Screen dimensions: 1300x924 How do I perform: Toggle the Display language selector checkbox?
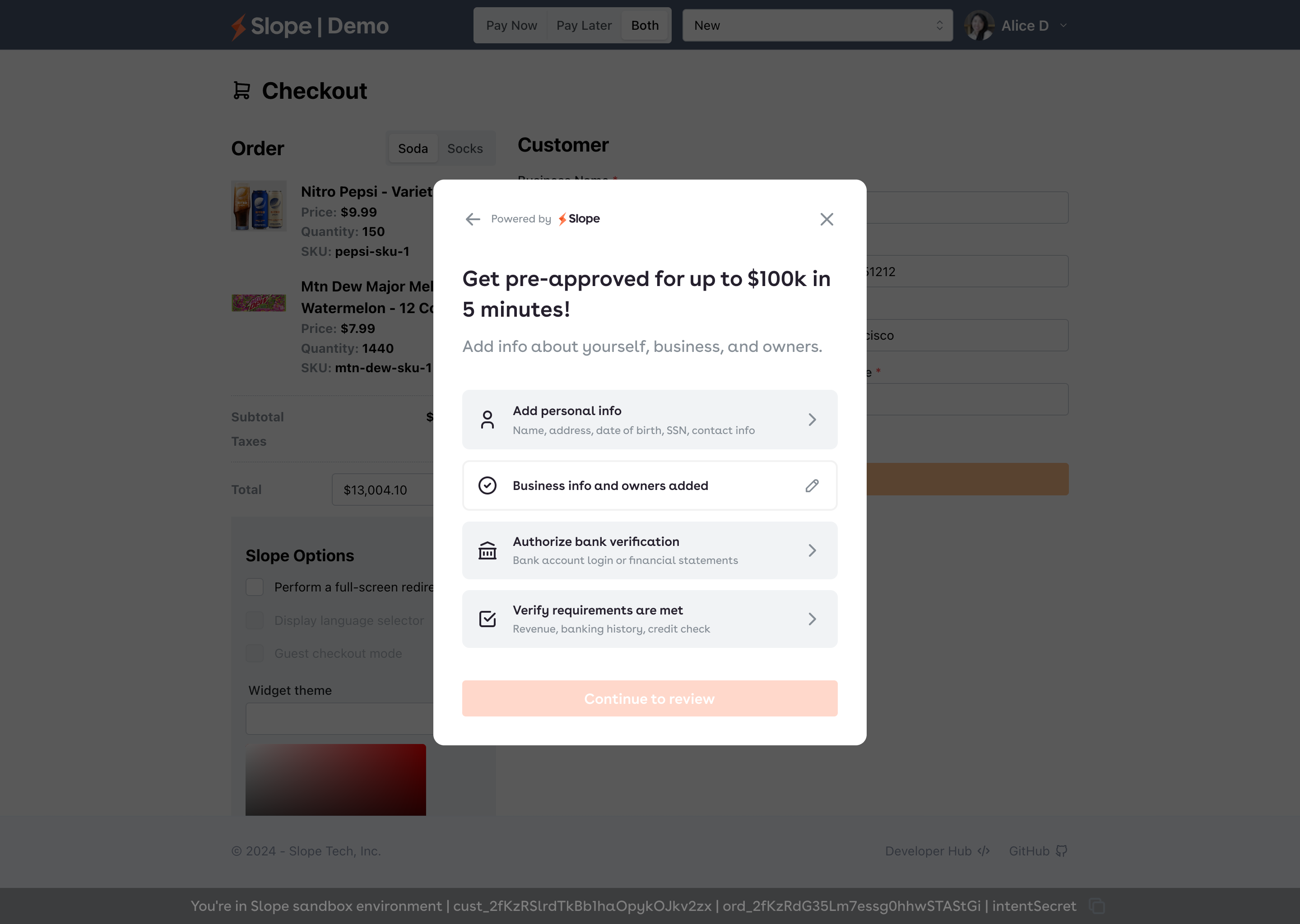[x=255, y=620]
